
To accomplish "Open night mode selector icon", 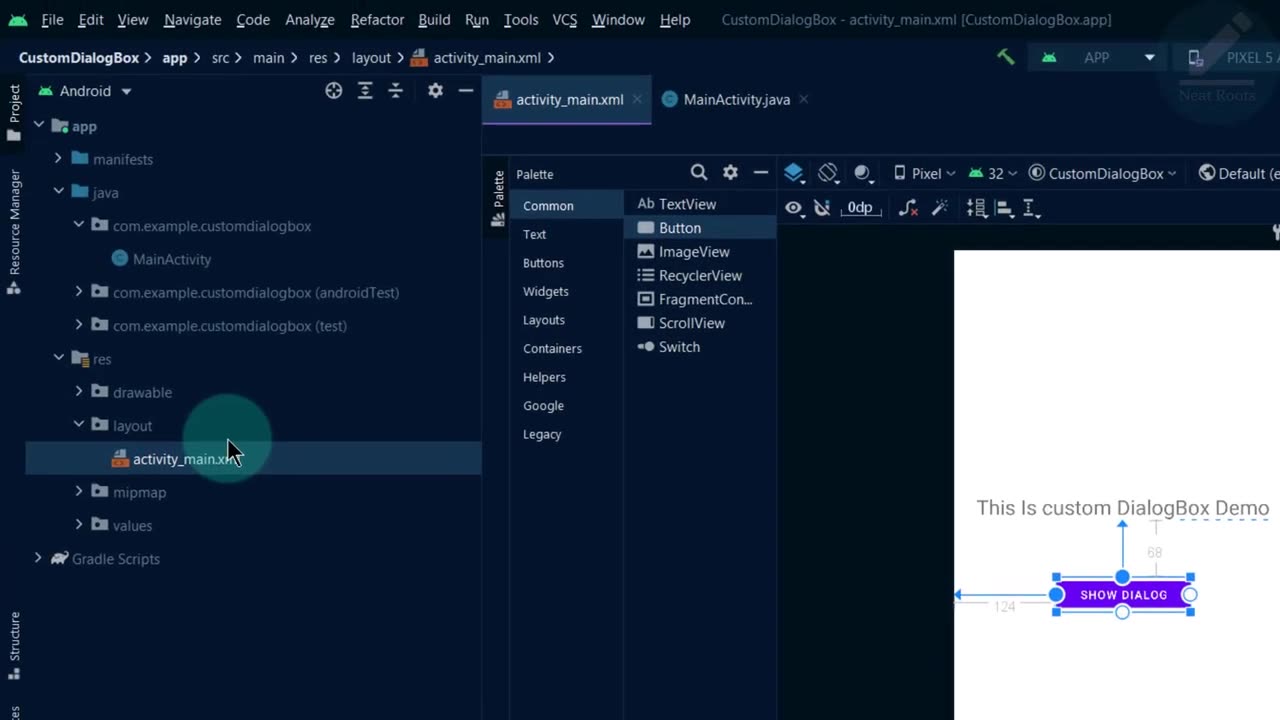I will coord(864,173).
